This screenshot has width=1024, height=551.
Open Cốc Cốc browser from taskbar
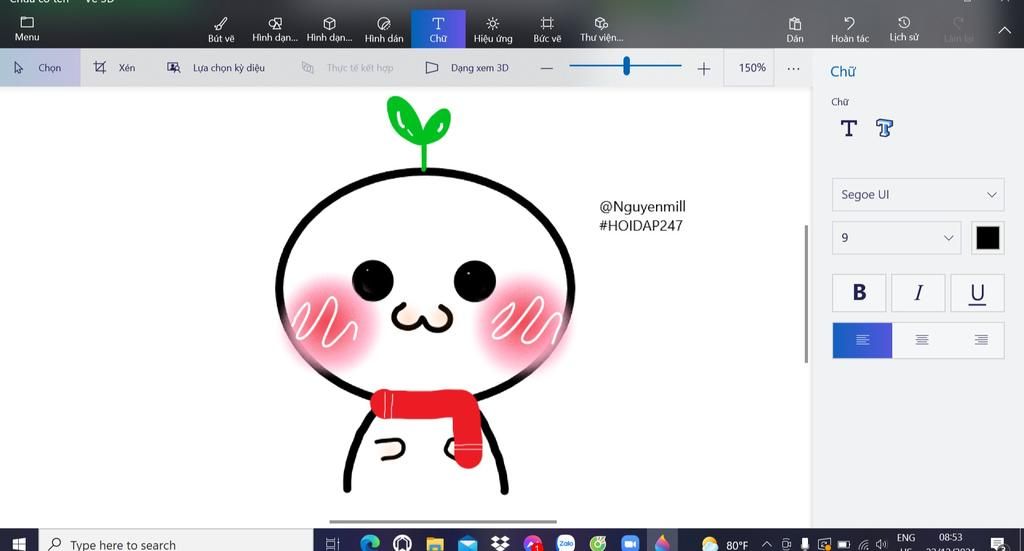(x=598, y=543)
